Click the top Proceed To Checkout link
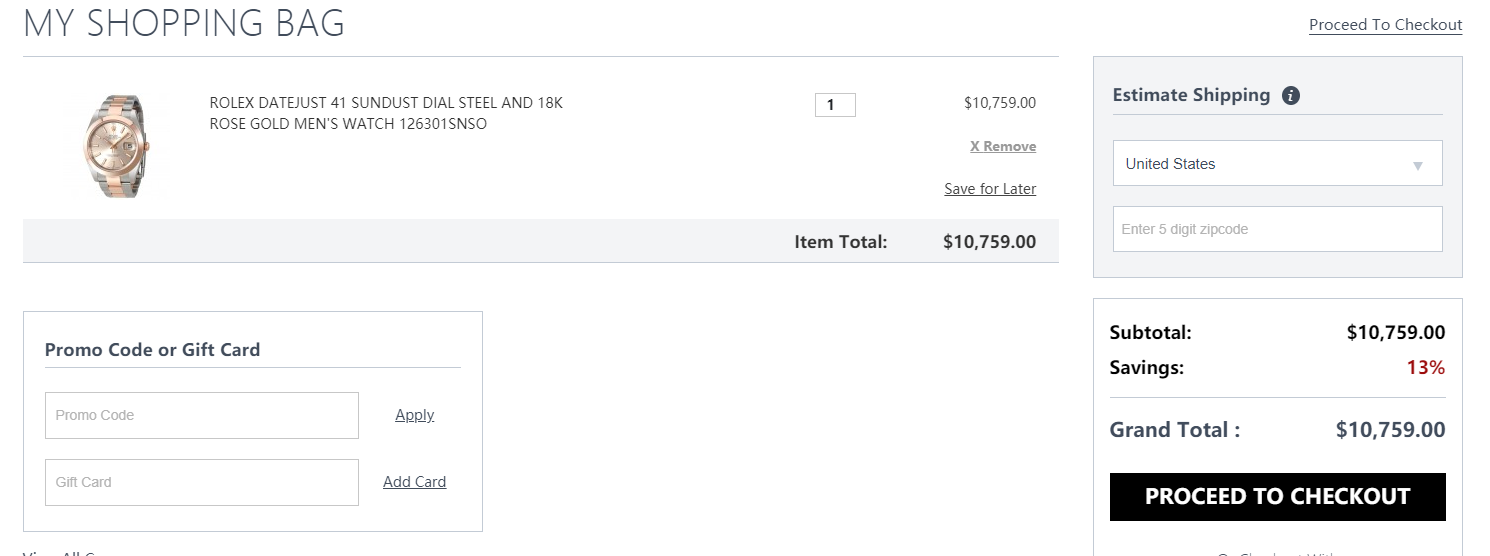 coord(1385,25)
